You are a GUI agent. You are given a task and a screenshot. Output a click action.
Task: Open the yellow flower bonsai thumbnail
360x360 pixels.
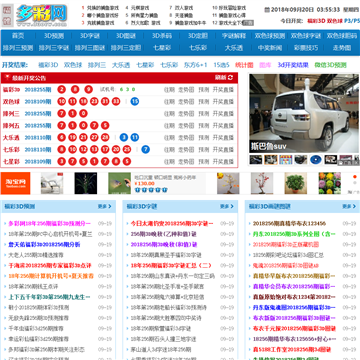pyautogui.click(x=228, y=183)
